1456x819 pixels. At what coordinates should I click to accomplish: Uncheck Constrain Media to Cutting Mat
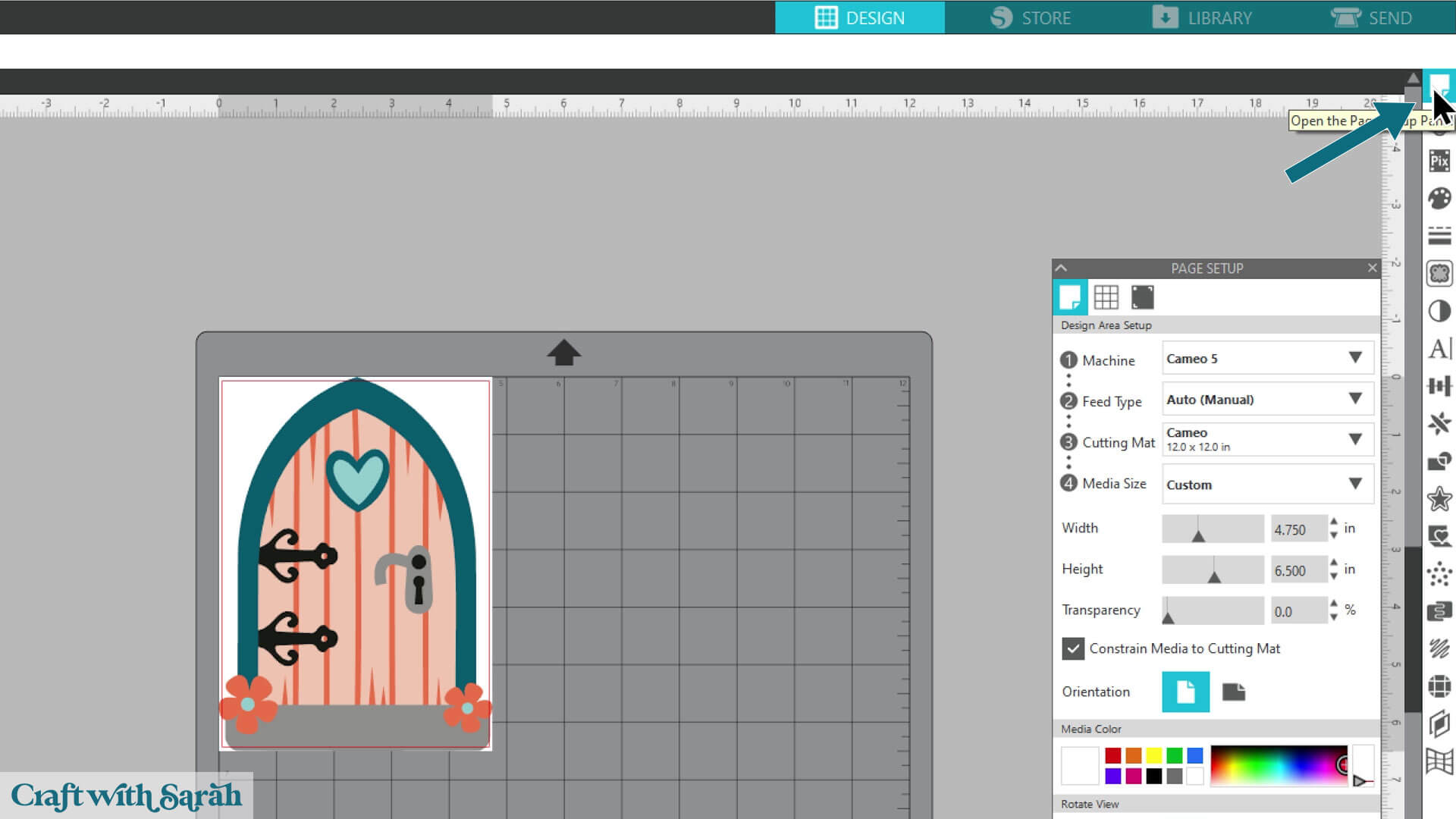1072,648
